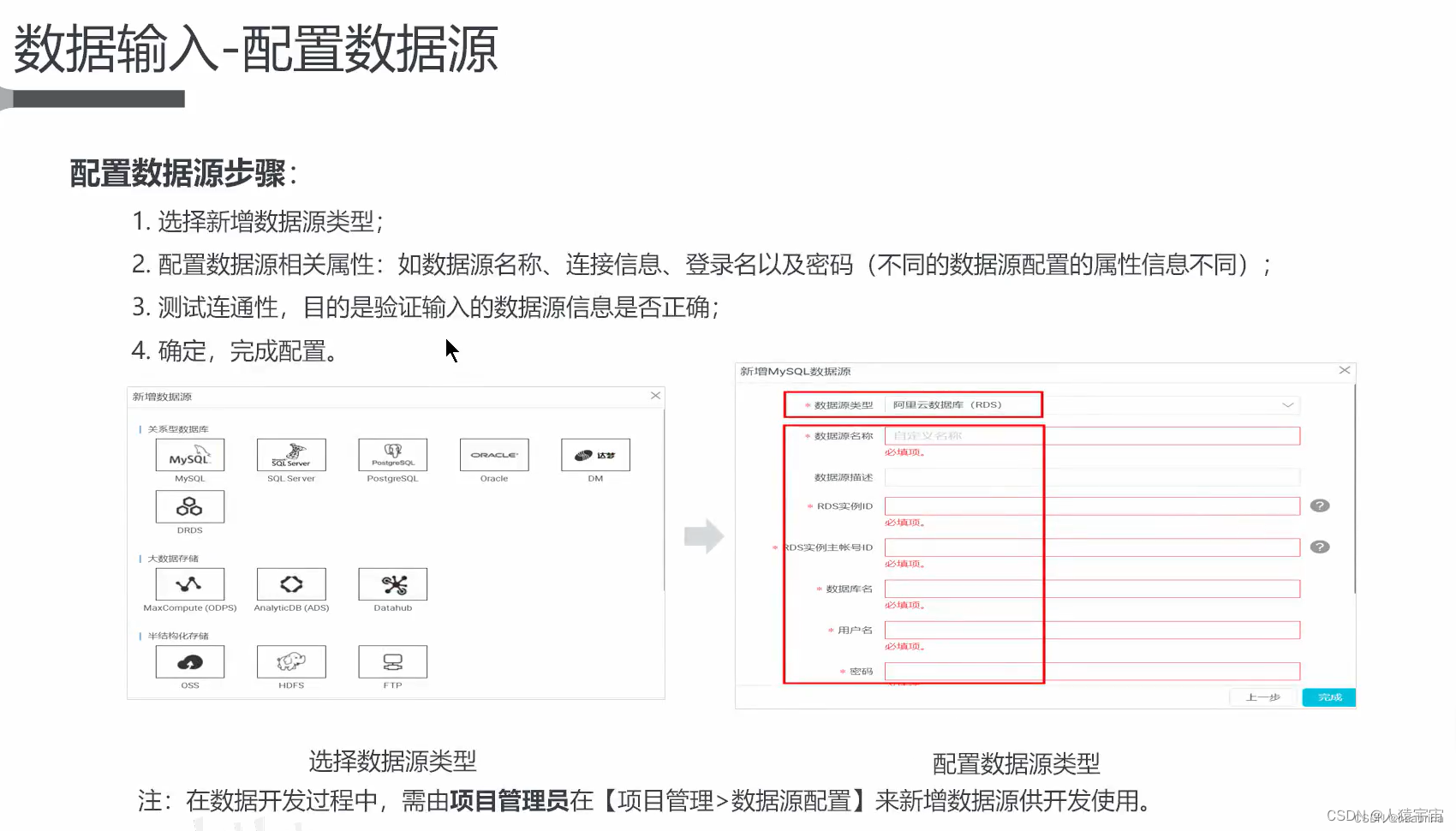Click help icon beside RDS实例ID
Image resolution: width=1456 pixels, height=831 pixels.
tap(1320, 505)
